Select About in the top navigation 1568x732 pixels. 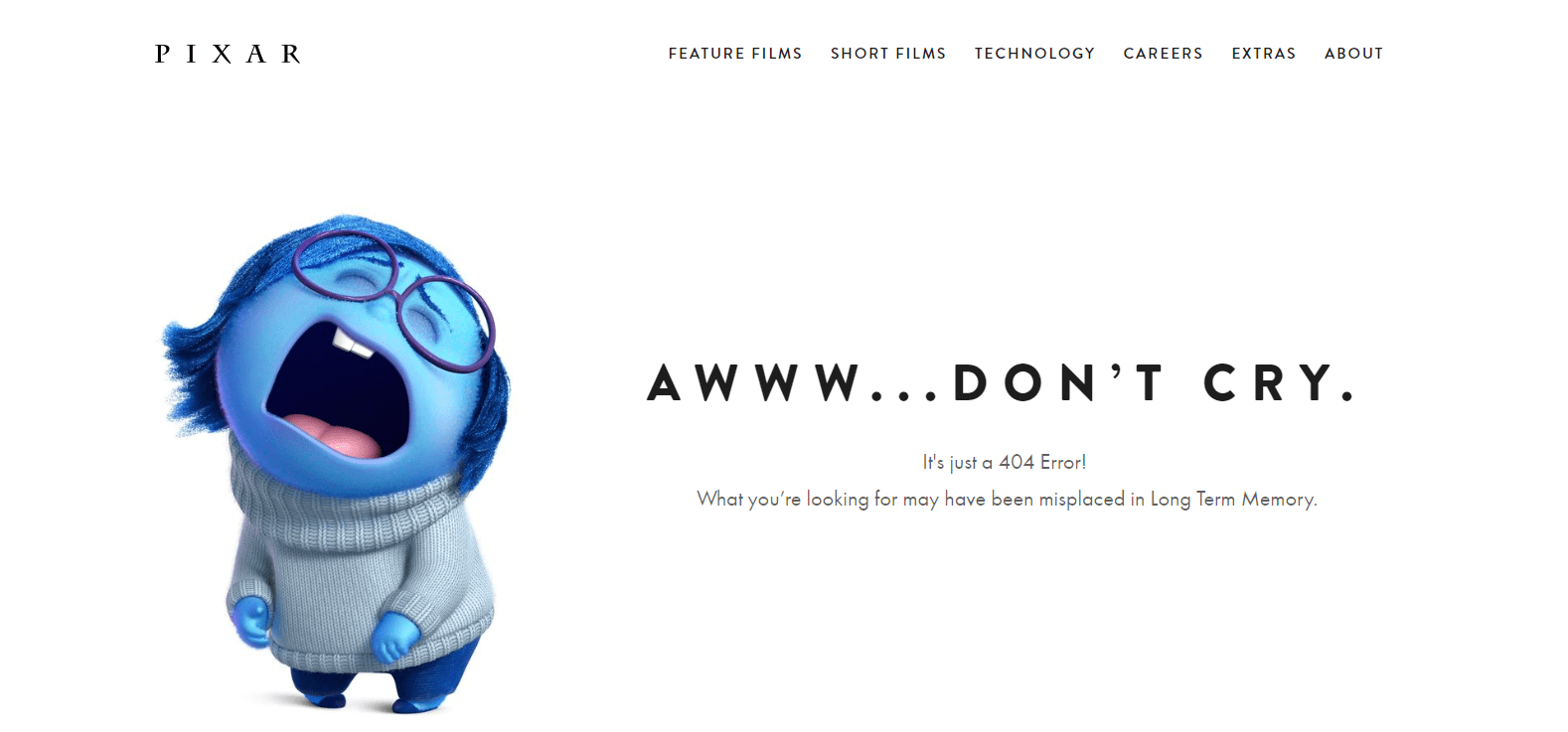1353,54
